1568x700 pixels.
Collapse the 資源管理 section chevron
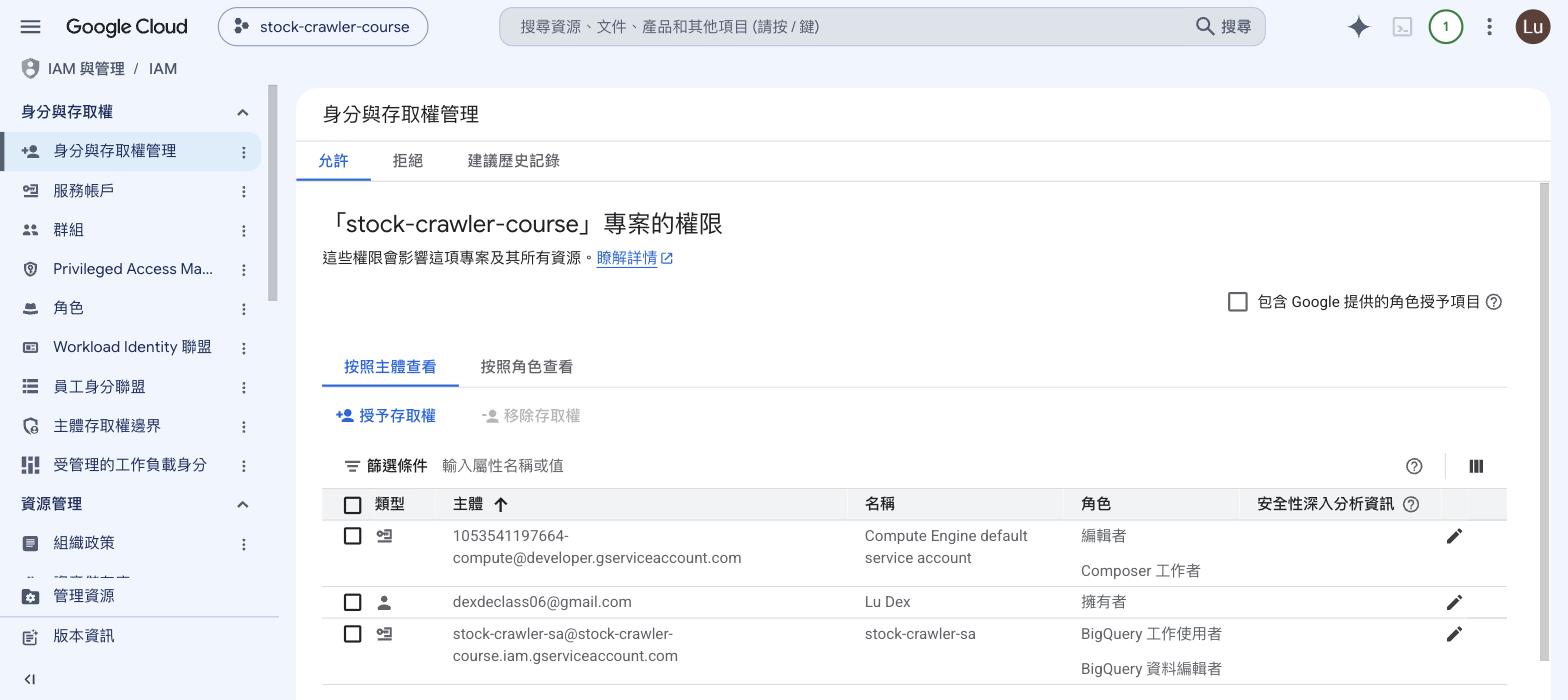click(x=242, y=504)
